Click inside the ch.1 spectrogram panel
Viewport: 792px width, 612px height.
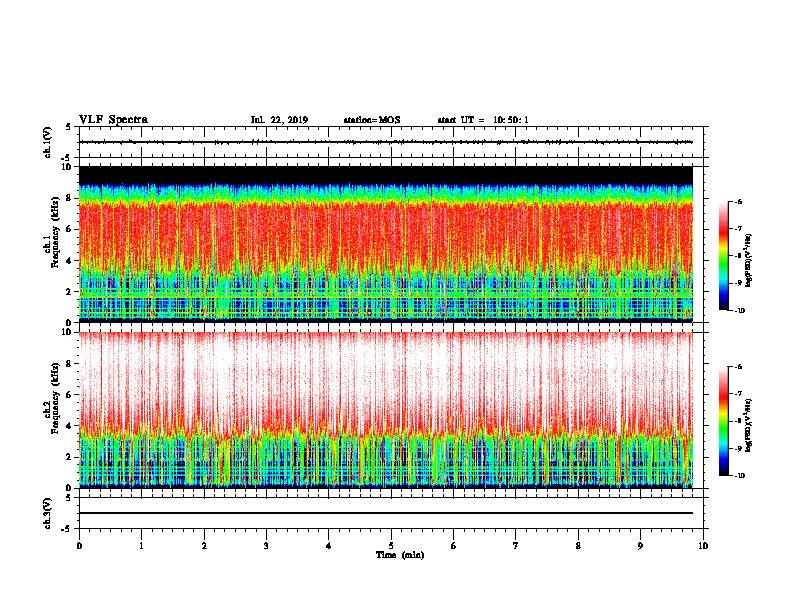[386, 244]
